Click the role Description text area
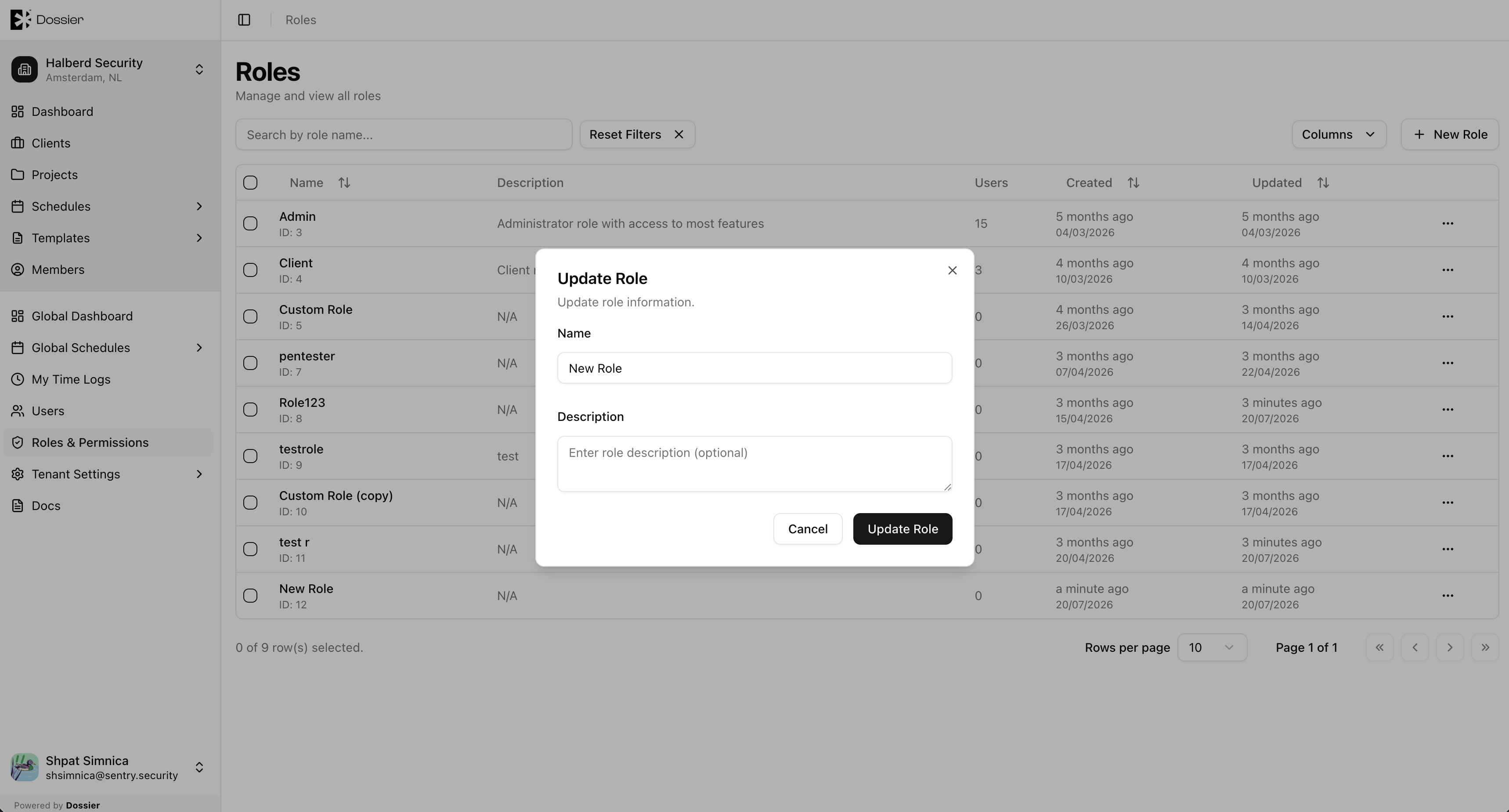The height and width of the screenshot is (812, 1509). (754, 463)
